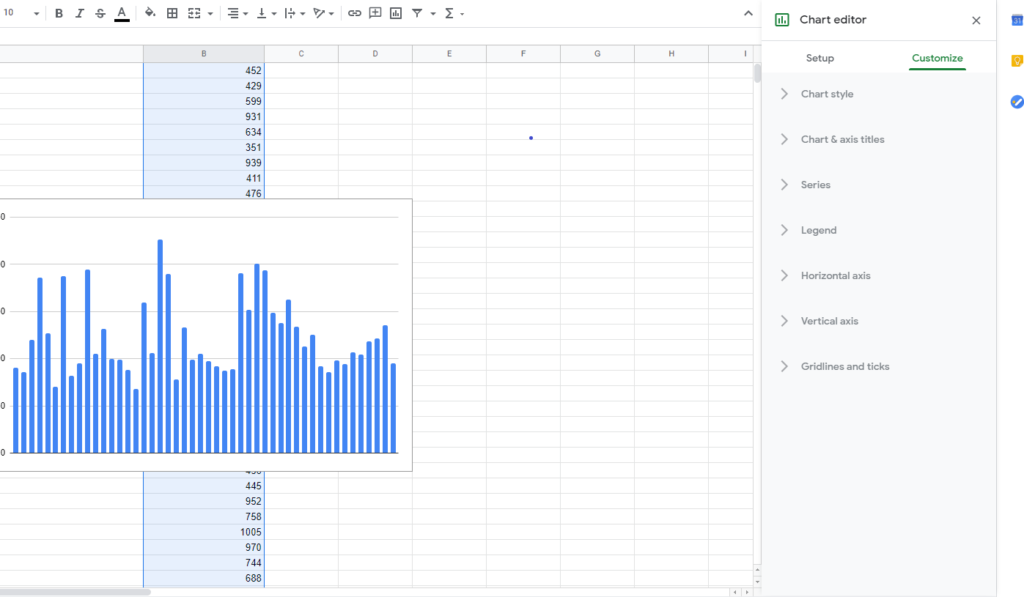Open the borders tool
Image resolution: width=1024 pixels, height=597 pixels.
click(172, 13)
